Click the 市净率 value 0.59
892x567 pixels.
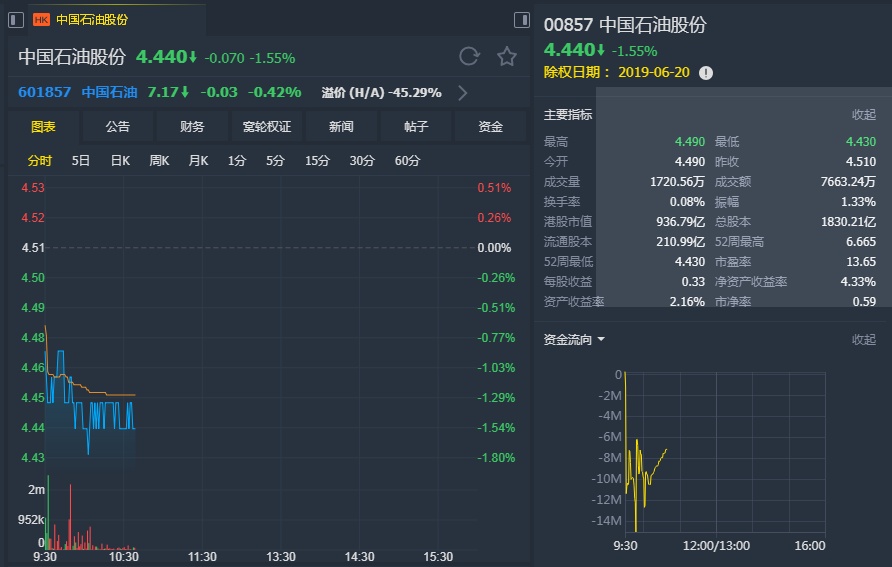click(864, 301)
